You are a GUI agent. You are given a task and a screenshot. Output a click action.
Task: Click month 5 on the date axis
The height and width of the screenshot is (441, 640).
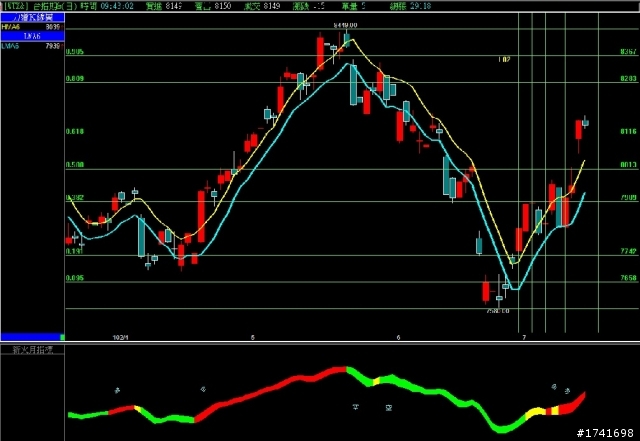(x=253, y=338)
